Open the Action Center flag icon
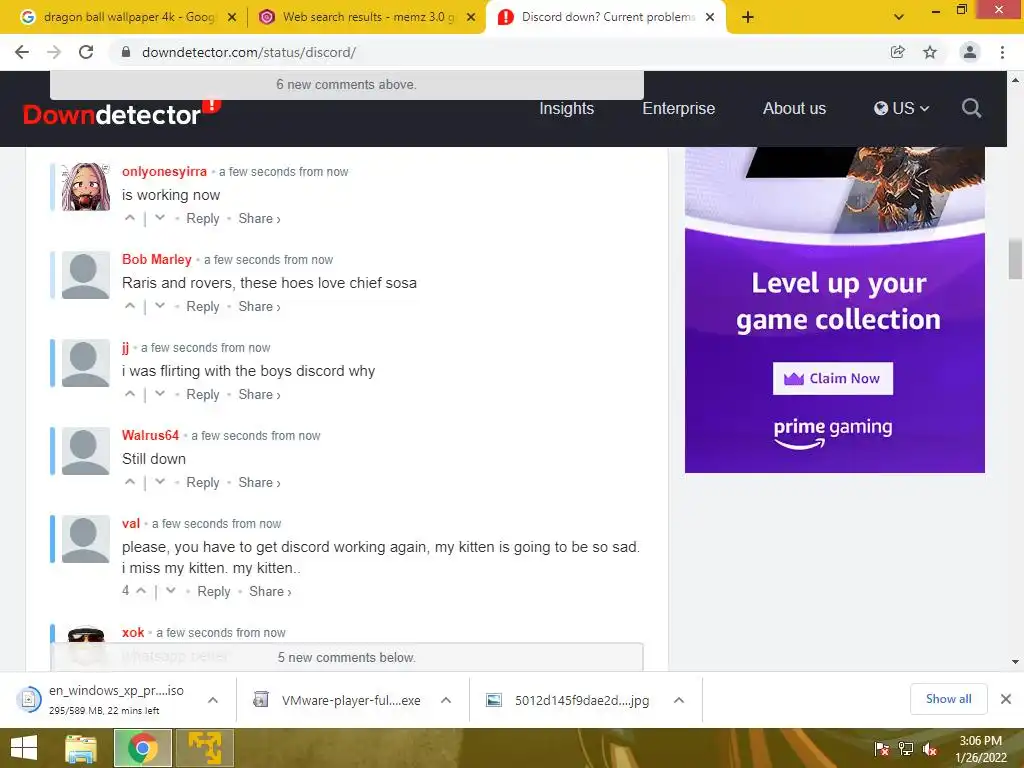Screen dimensions: 1024x768 click(x=881, y=749)
